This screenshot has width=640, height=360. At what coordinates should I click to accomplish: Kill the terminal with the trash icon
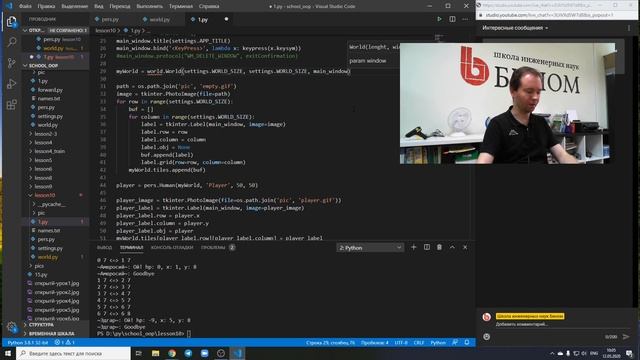pos(439,247)
